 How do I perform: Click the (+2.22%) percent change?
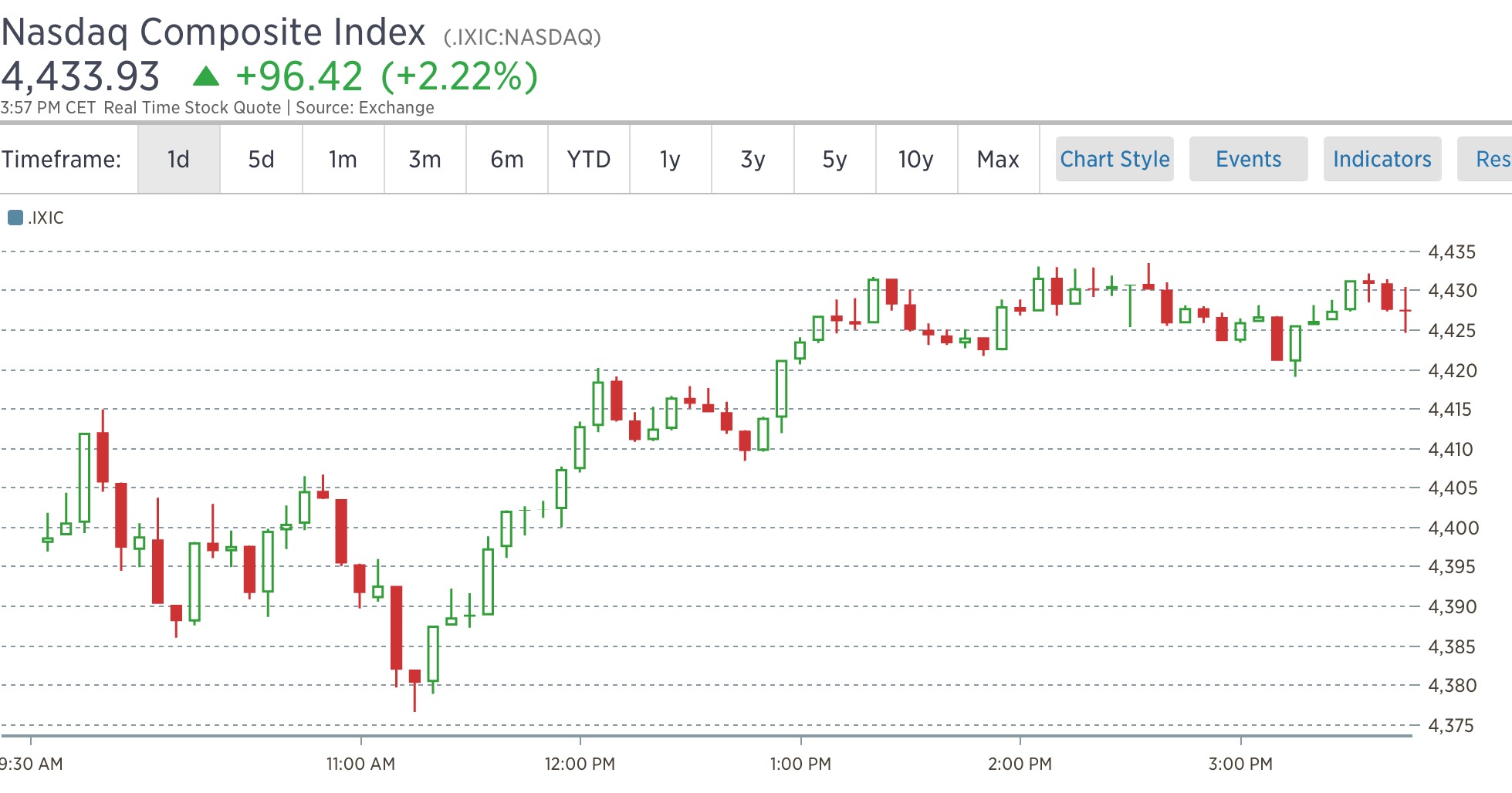pyautogui.click(x=459, y=76)
